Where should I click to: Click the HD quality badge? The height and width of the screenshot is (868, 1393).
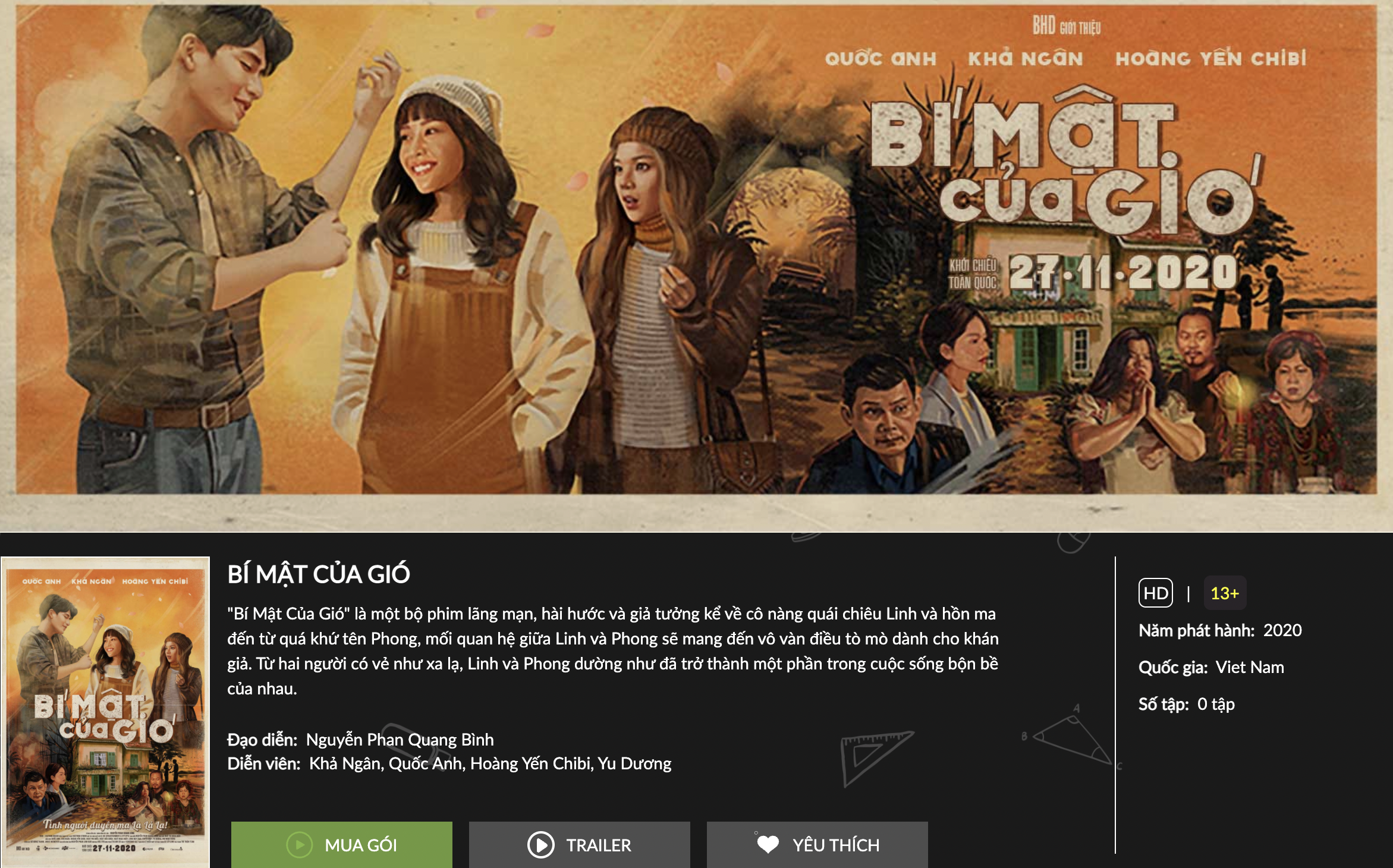point(1155,593)
